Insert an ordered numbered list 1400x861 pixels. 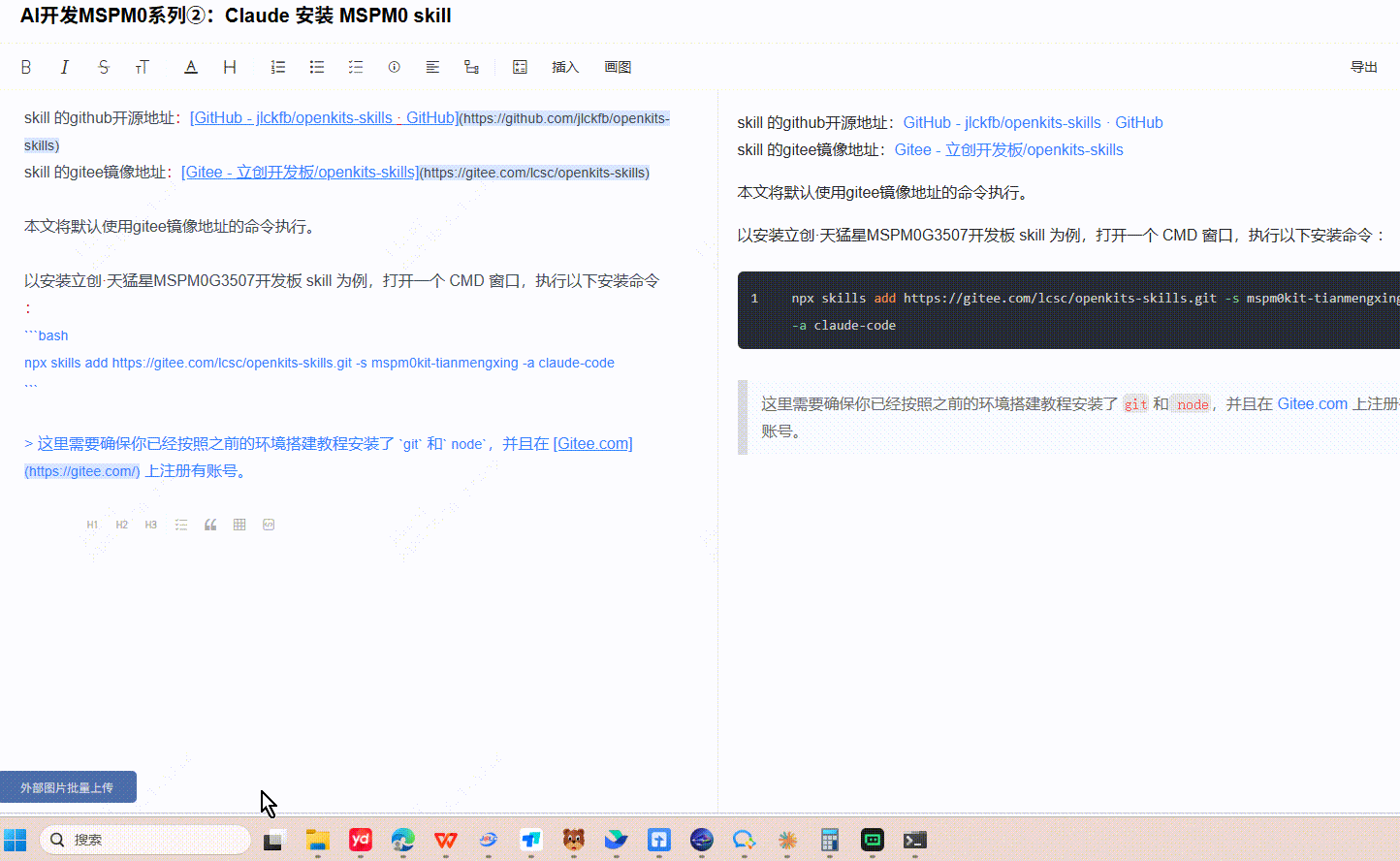(x=278, y=67)
